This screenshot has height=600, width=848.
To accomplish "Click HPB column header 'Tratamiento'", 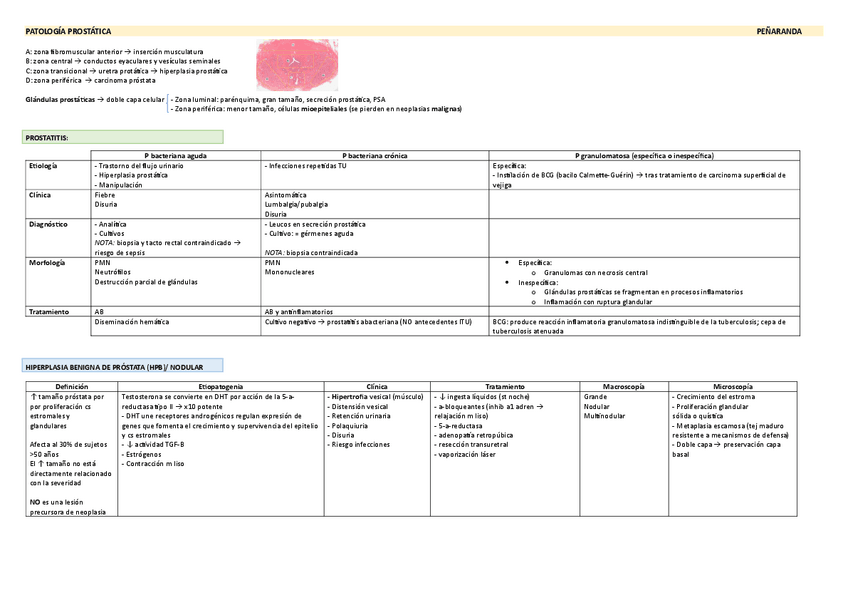I will [505, 387].
